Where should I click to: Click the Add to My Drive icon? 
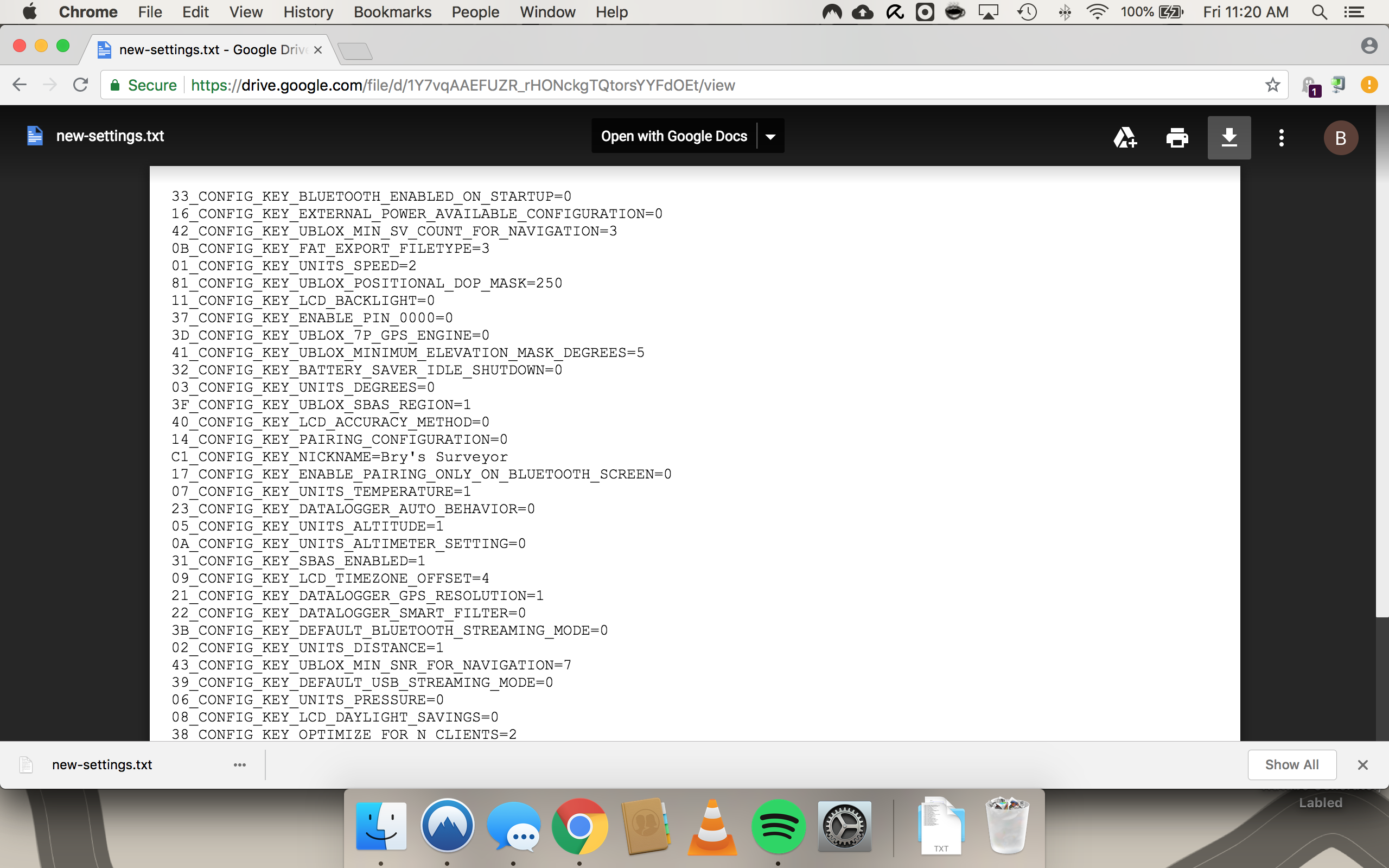[1124, 138]
